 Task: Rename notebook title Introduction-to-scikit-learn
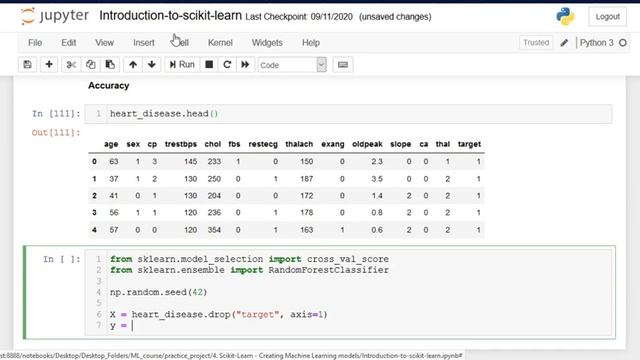[170, 16]
